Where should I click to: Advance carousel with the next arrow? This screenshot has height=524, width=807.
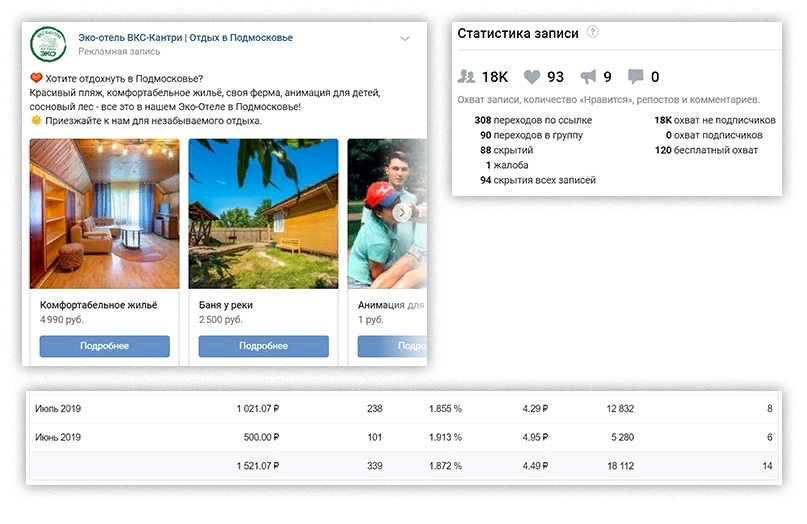point(402,212)
